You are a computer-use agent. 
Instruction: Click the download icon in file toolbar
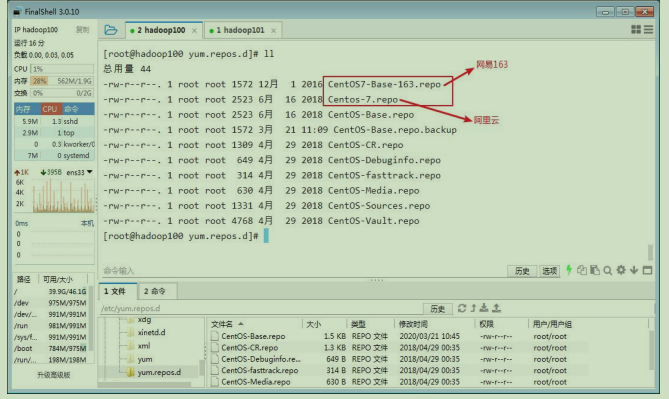point(484,308)
